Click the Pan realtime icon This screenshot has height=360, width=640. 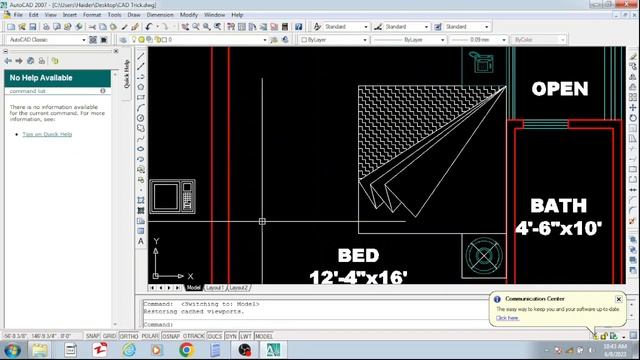[x=185, y=27]
